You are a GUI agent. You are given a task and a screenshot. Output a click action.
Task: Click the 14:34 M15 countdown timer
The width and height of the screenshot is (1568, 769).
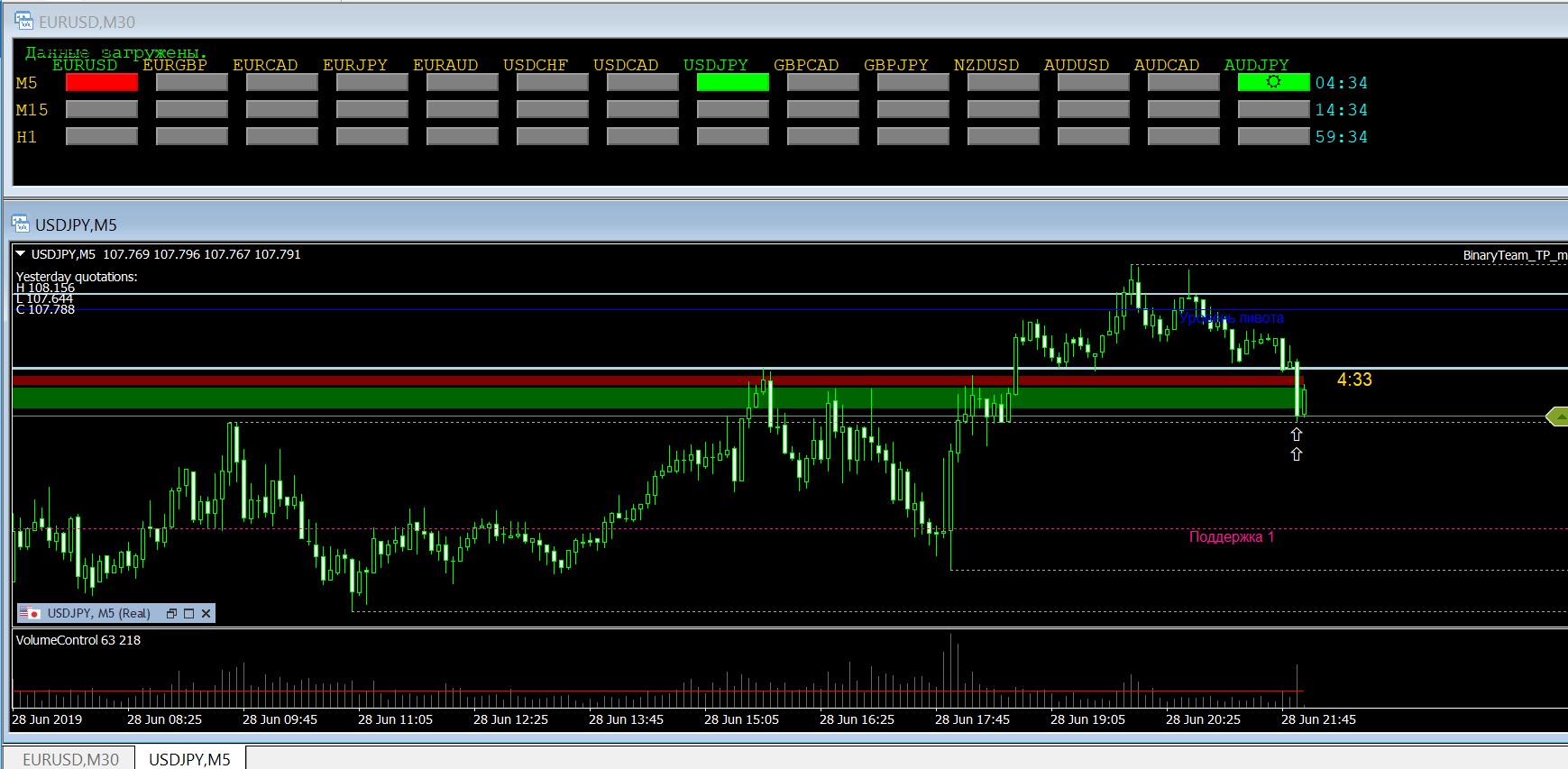(1342, 110)
